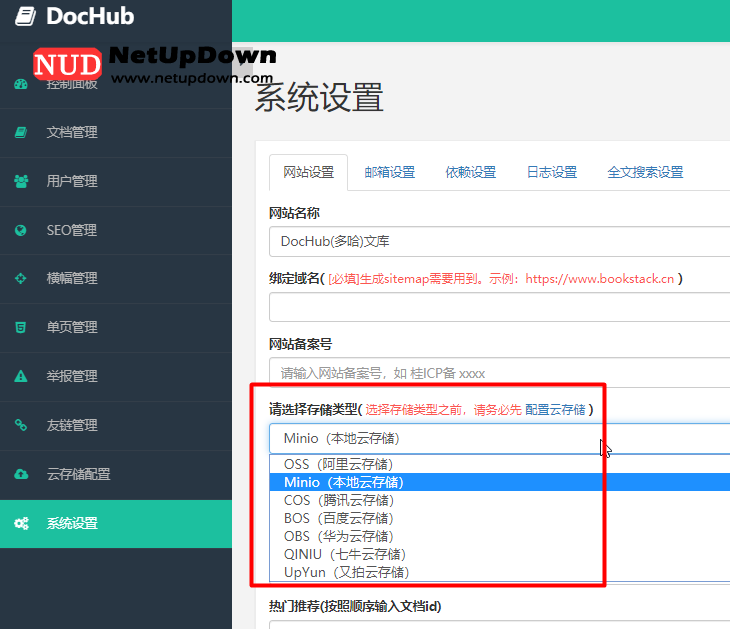This screenshot has height=629, width=730.
Task: Click the 云存储配置 cloud upload icon
Action: 21,474
